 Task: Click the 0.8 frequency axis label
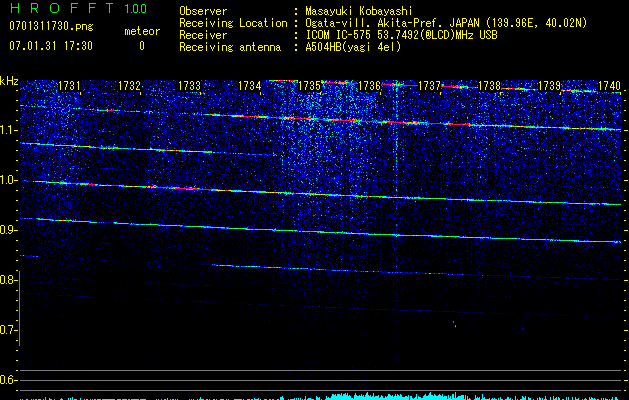coord(9,280)
